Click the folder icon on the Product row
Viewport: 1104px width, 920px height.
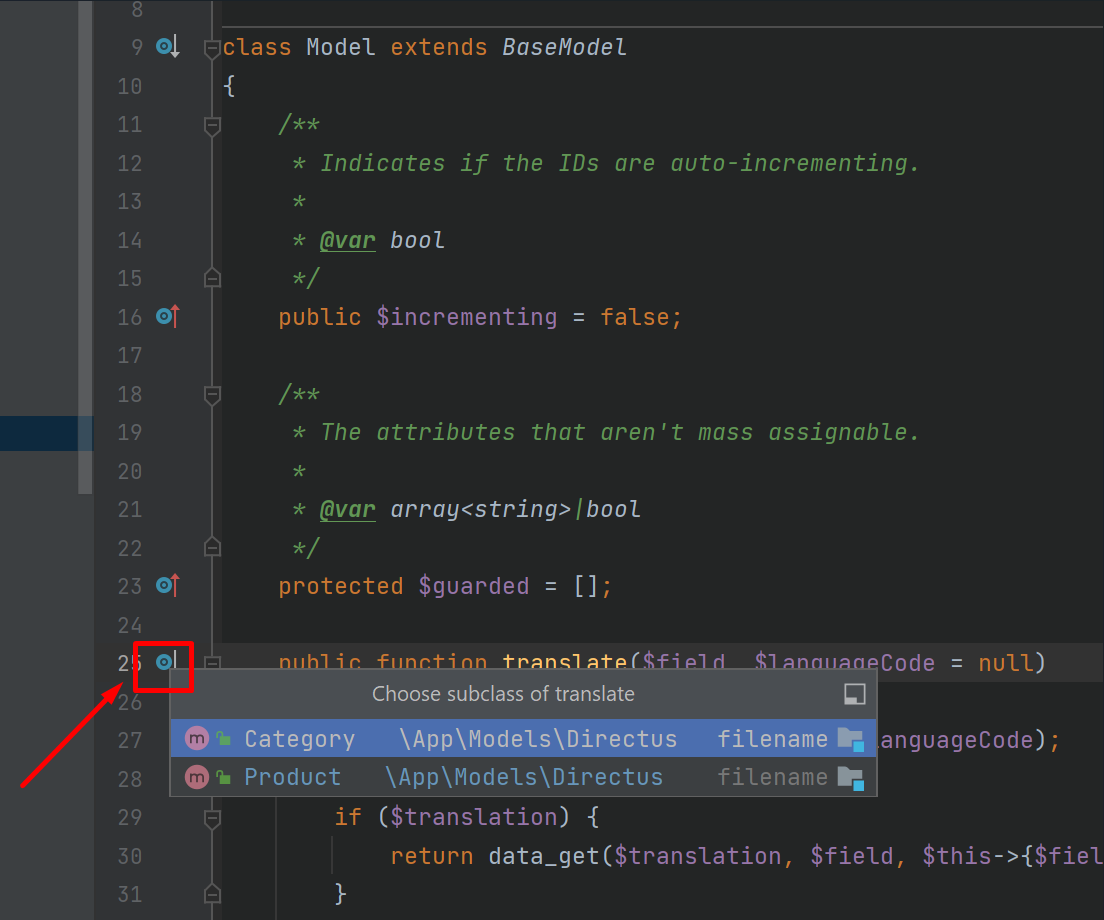pos(852,777)
